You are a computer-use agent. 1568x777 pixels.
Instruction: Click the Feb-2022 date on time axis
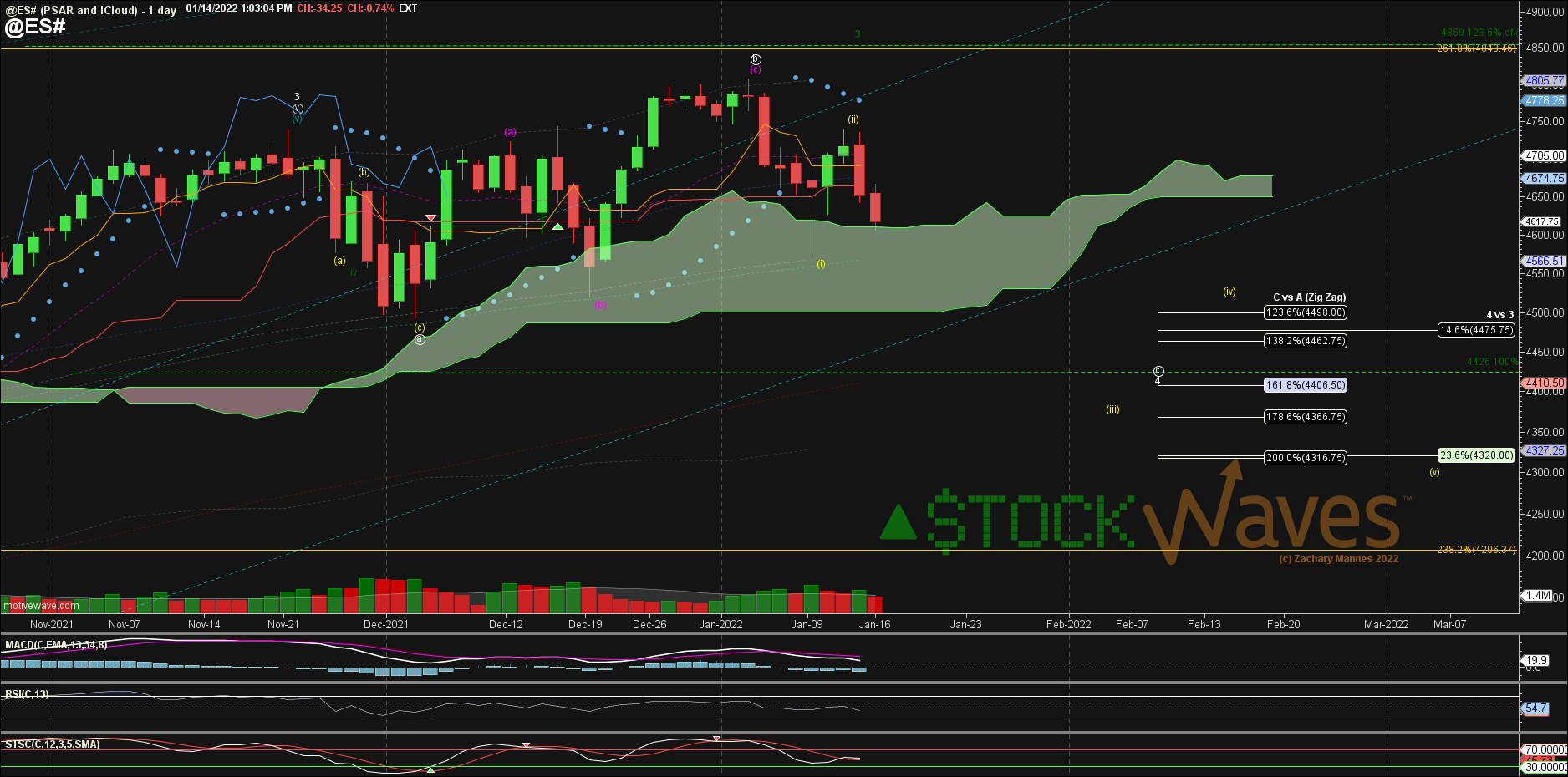click(1069, 624)
